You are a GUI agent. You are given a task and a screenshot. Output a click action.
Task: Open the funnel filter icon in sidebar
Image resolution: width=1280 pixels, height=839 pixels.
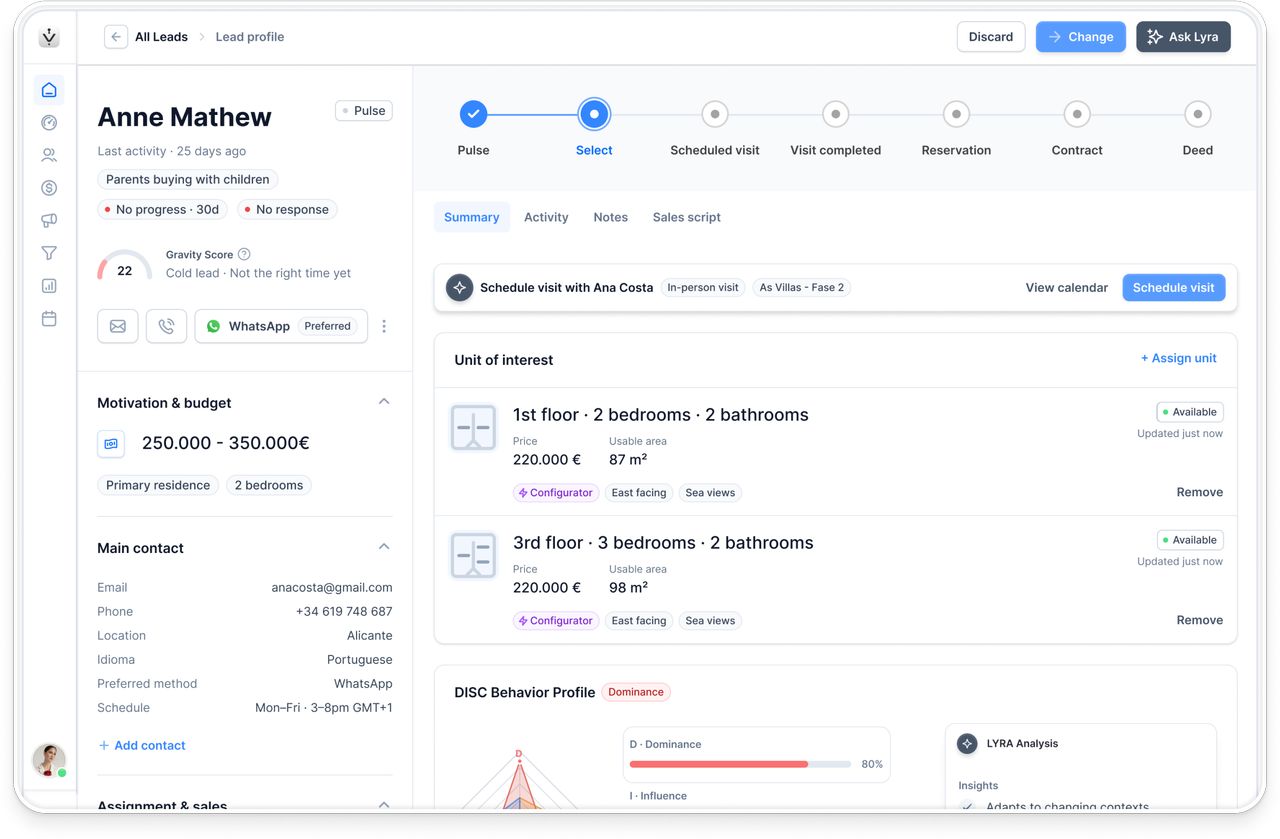(x=49, y=253)
